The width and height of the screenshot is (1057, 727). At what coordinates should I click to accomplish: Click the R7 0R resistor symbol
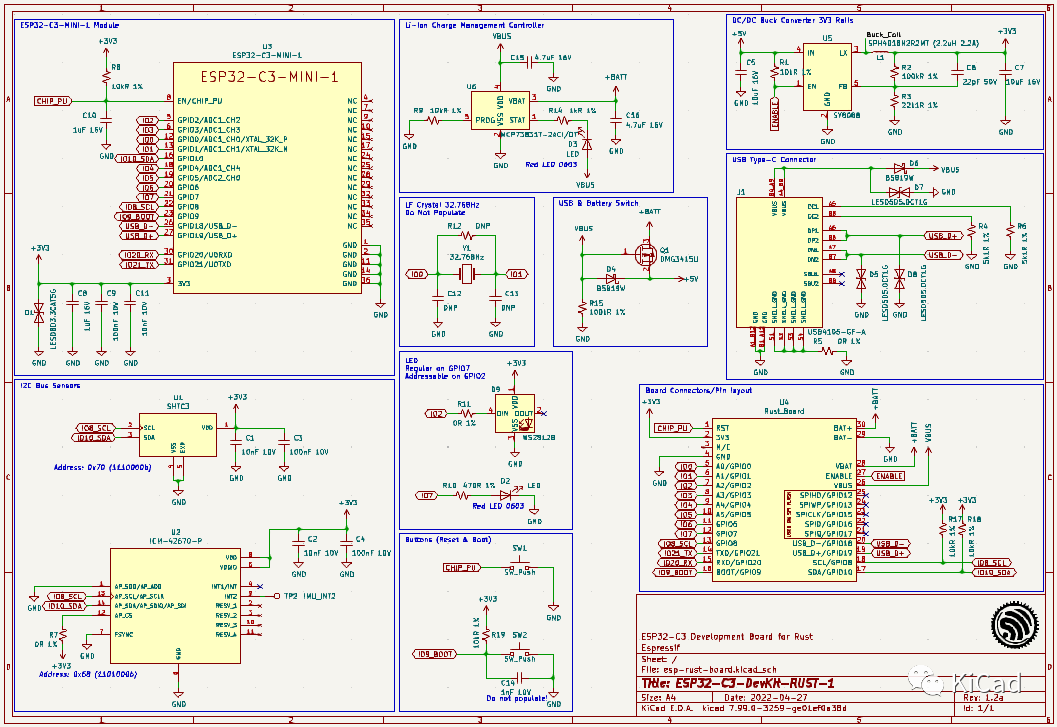pyautogui.click(x=62, y=635)
